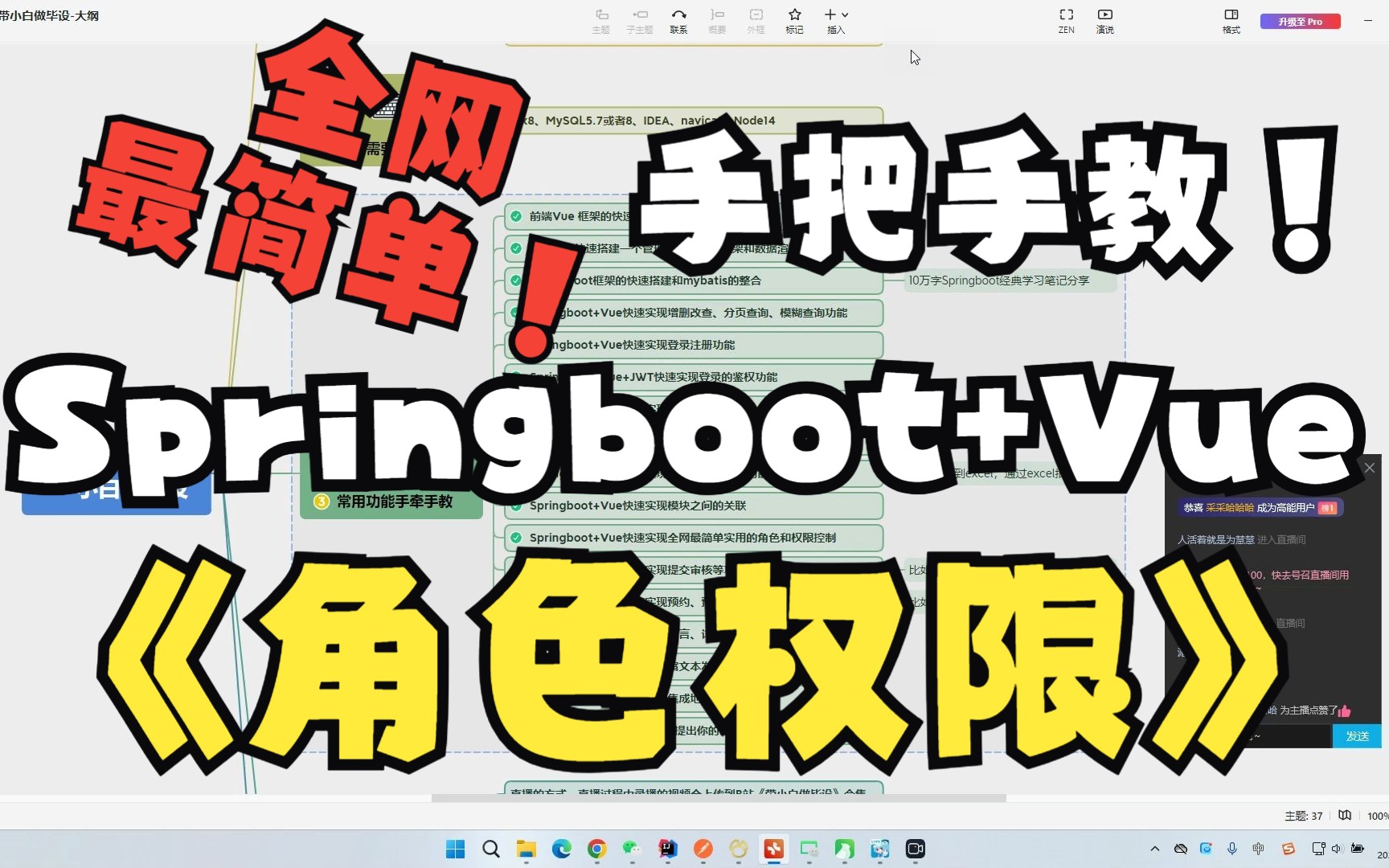Click green check marker on 角色和权限控制 topic
This screenshot has width=1389, height=868.
click(516, 538)
